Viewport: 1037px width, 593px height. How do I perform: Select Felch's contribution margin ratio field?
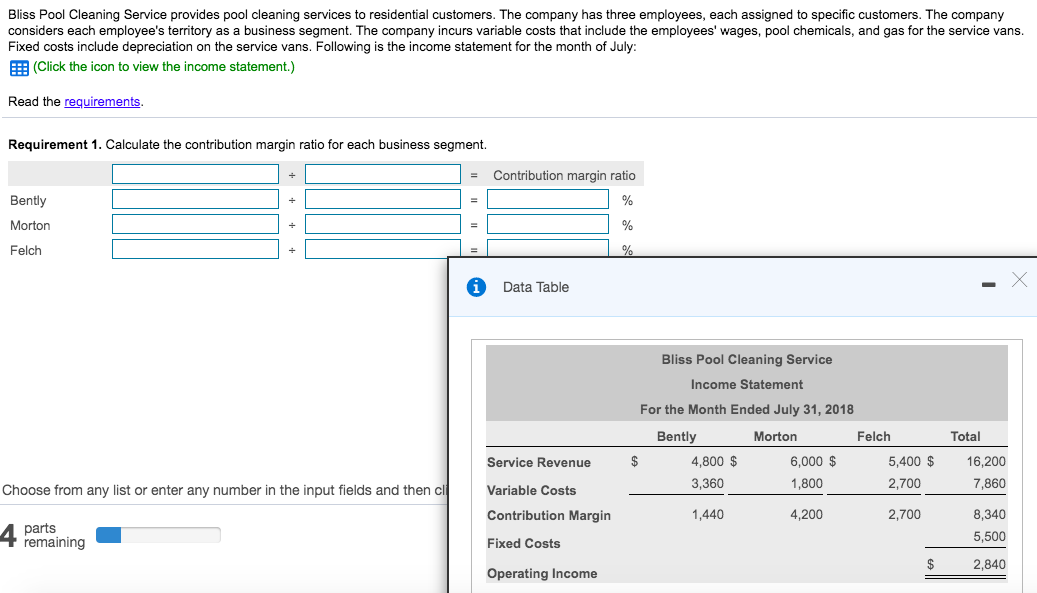[548, 247]
